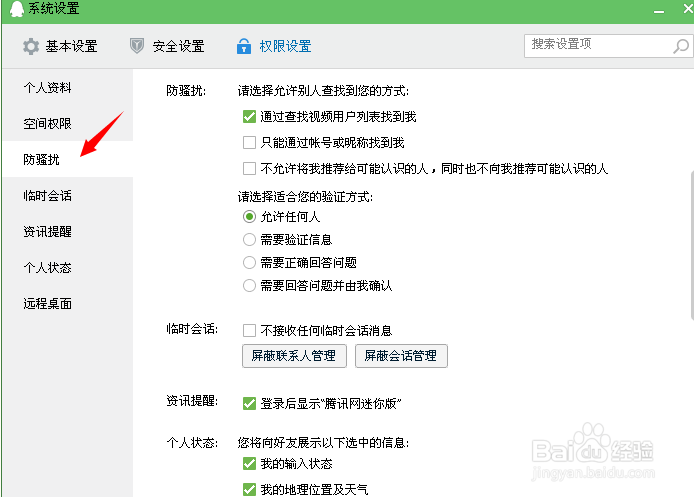Select 远程桌面 in the sidebar
The height and width of the screenshot is (497, 694).
tap(68, 304)
